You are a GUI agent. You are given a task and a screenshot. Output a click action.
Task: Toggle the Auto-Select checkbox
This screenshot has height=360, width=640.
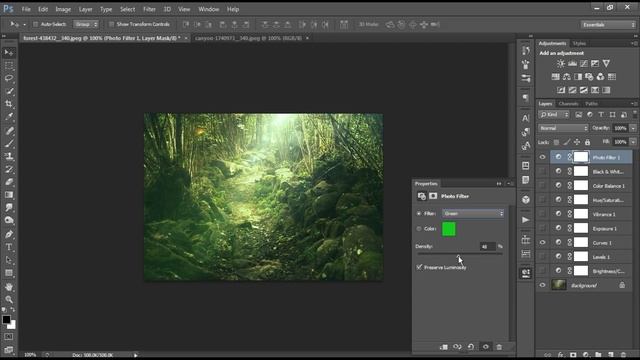(x=36, y=24)
